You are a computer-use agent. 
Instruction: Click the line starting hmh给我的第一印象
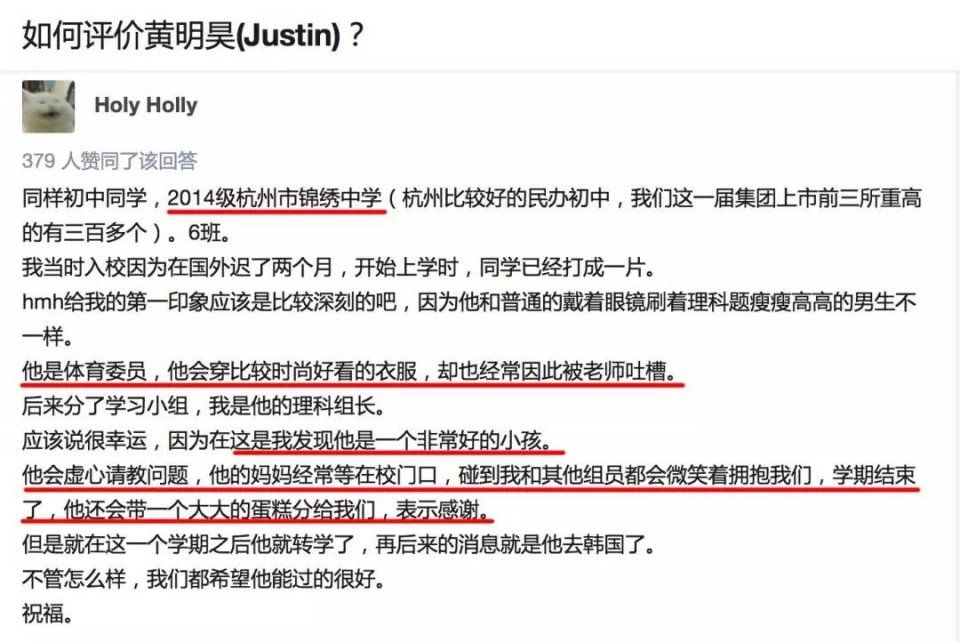(469, 302)
